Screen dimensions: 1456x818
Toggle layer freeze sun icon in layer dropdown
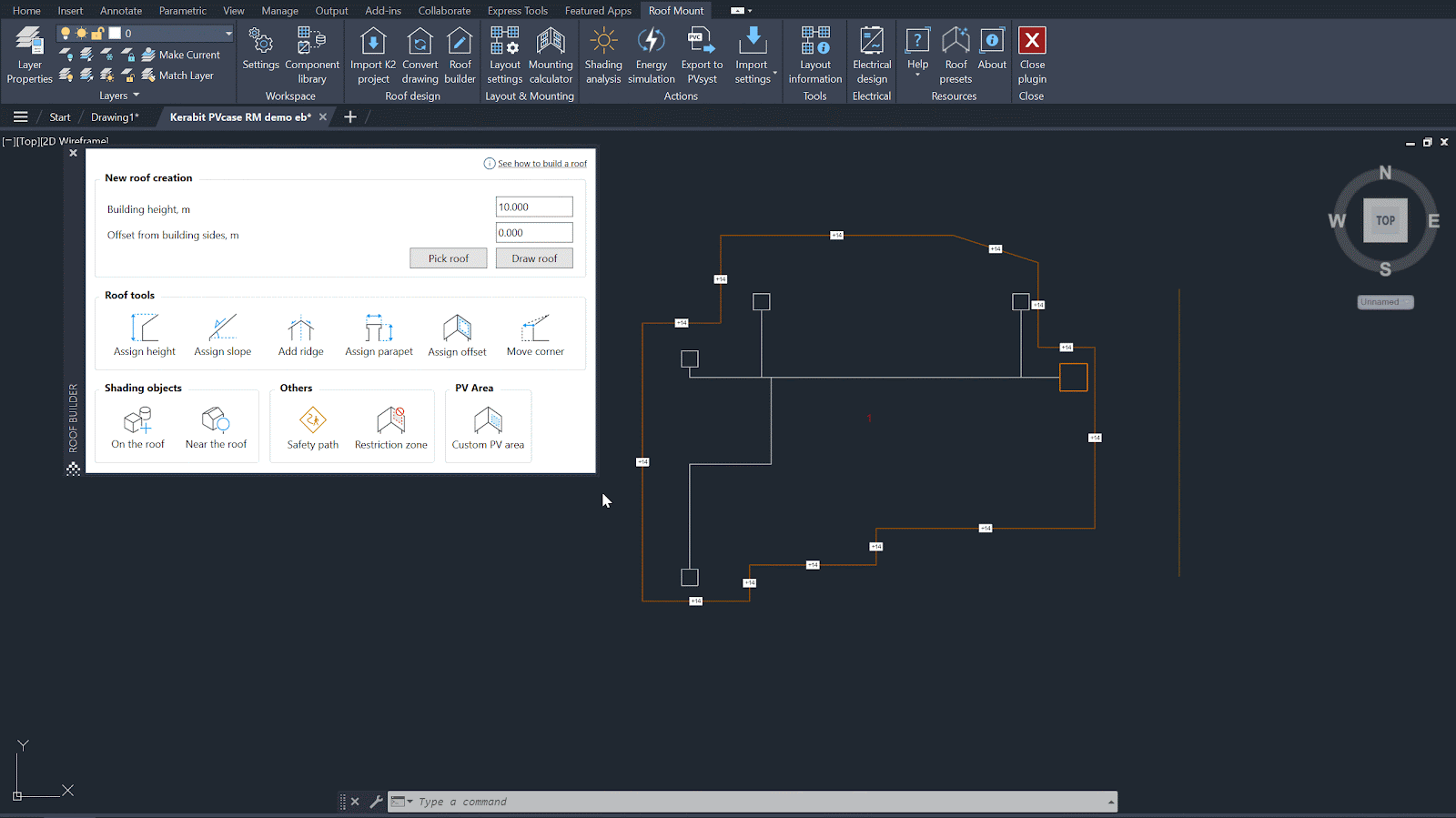(x=82, y=33)
